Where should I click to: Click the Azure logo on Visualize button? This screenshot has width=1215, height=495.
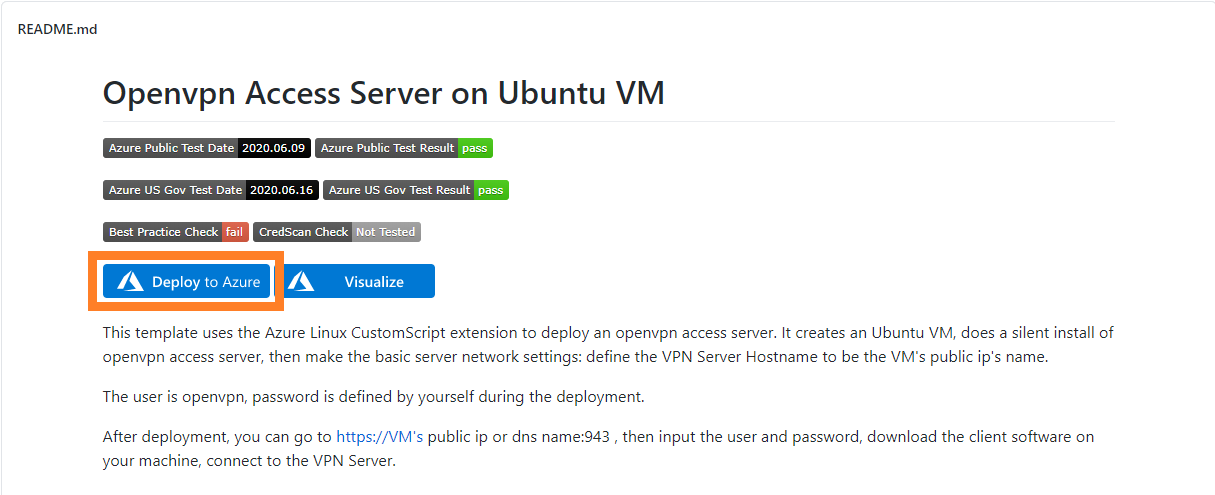point(301,282)
